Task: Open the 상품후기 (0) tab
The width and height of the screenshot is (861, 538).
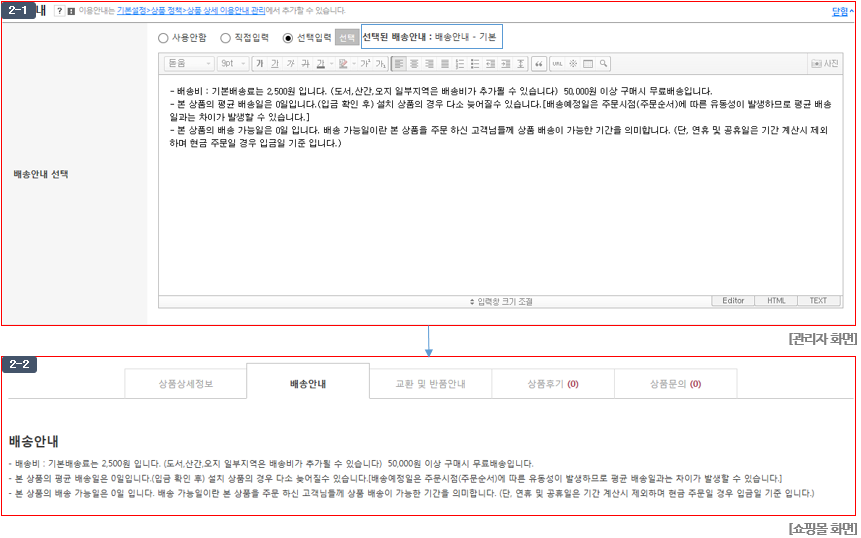Action: coord(553,384)
